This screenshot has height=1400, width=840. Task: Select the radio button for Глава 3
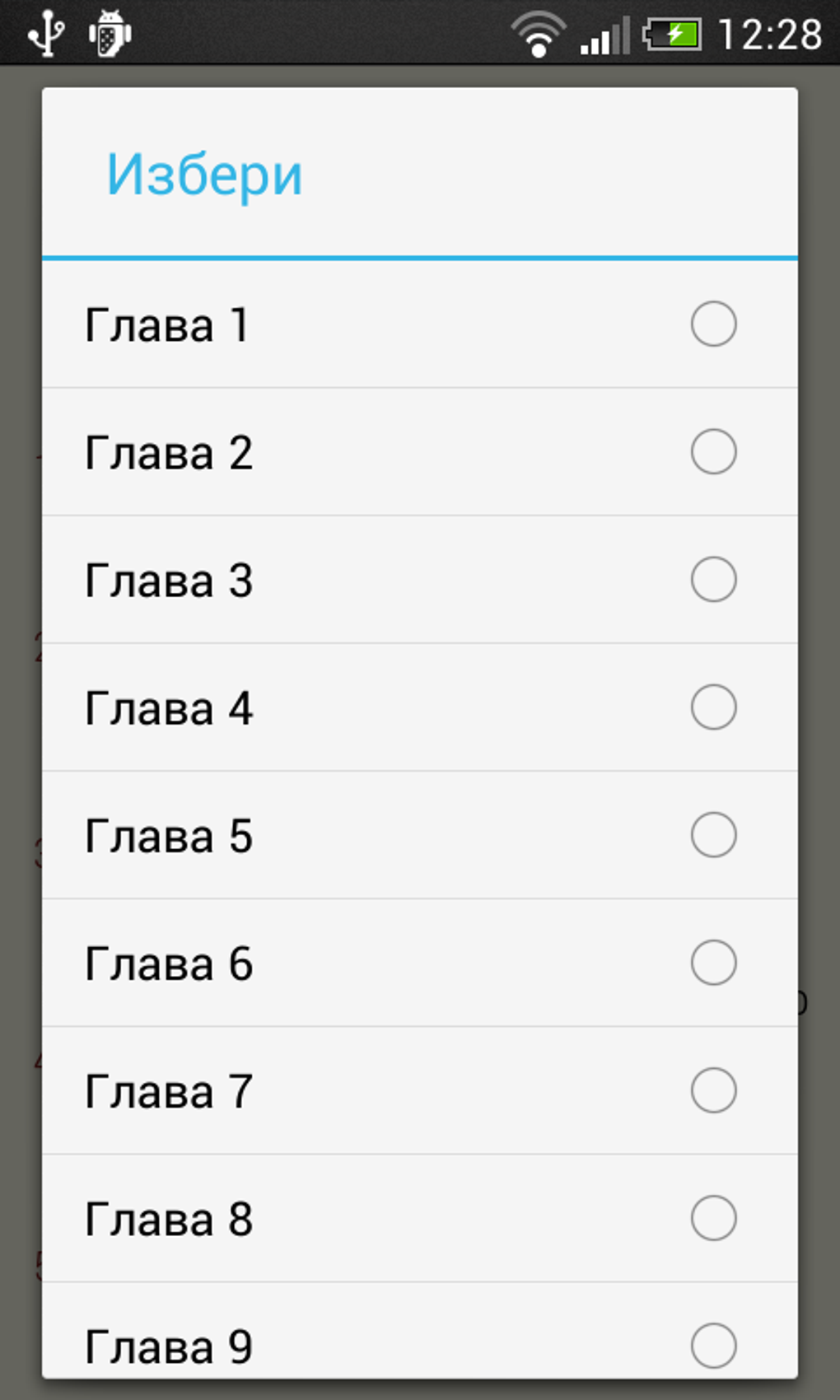[x=713, y=579]
